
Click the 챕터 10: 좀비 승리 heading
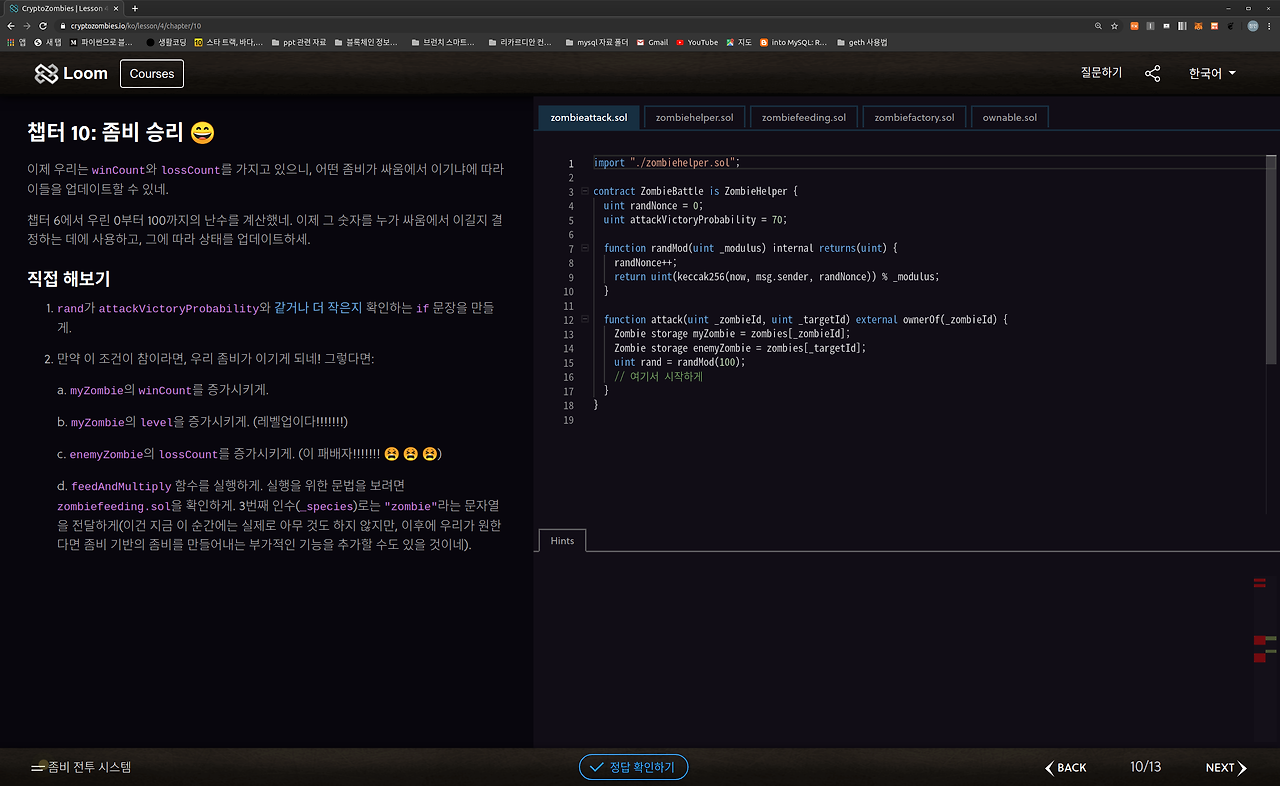coord(121,132)
